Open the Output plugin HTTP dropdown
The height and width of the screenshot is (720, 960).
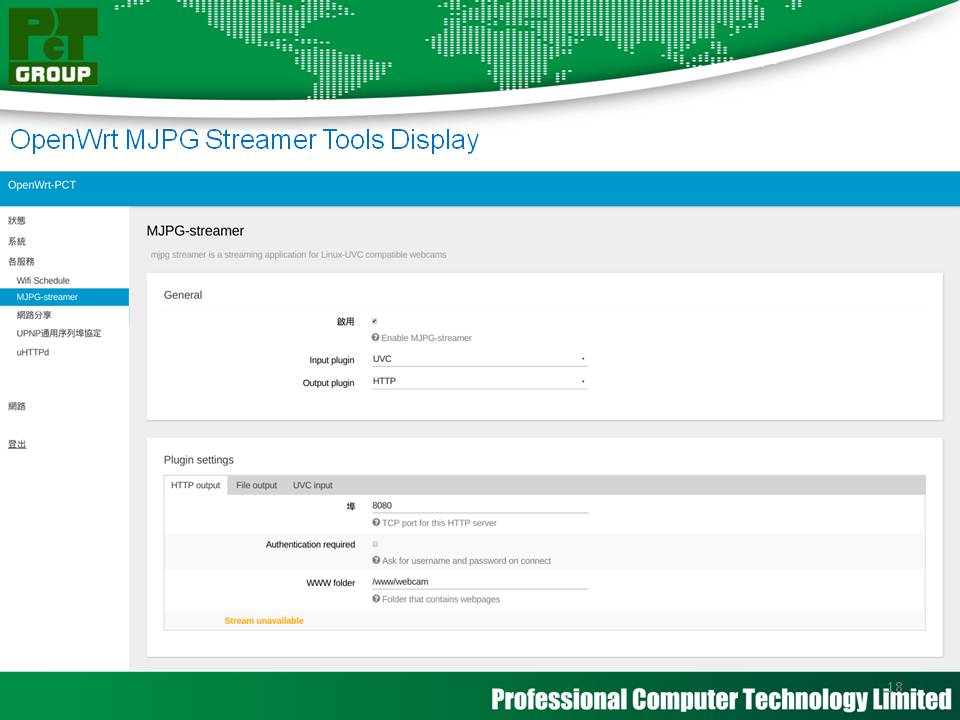coord(479,382)
